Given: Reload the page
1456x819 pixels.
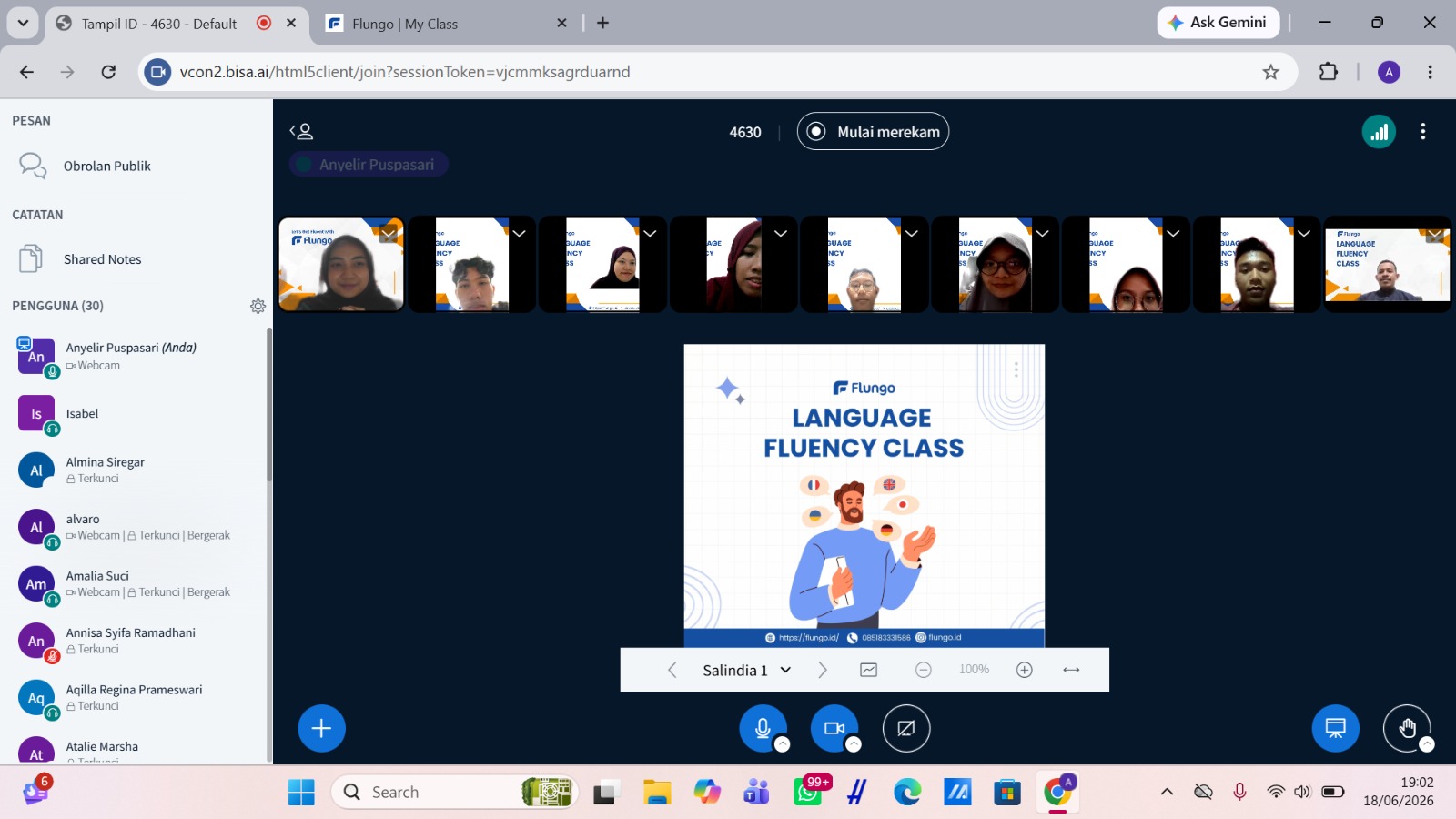Looking at the screenshot, I should click(x=108, y=72).
